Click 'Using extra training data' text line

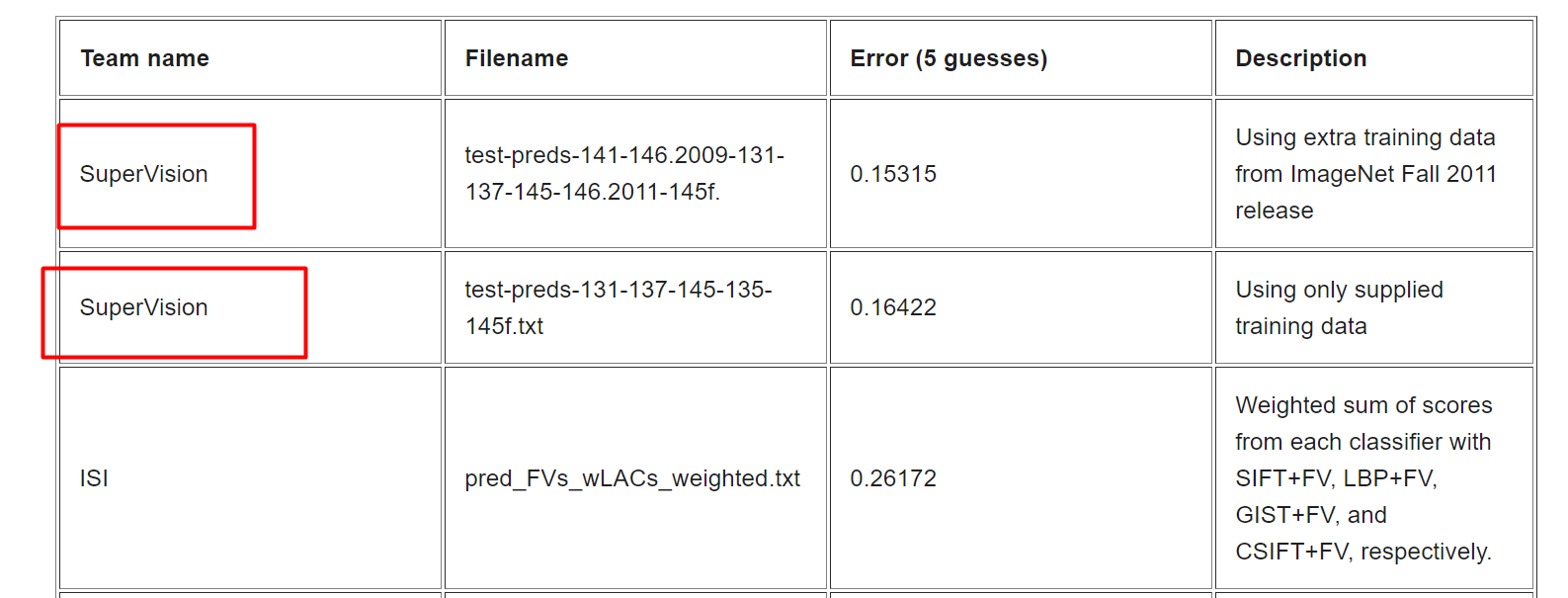(1365, 137)
